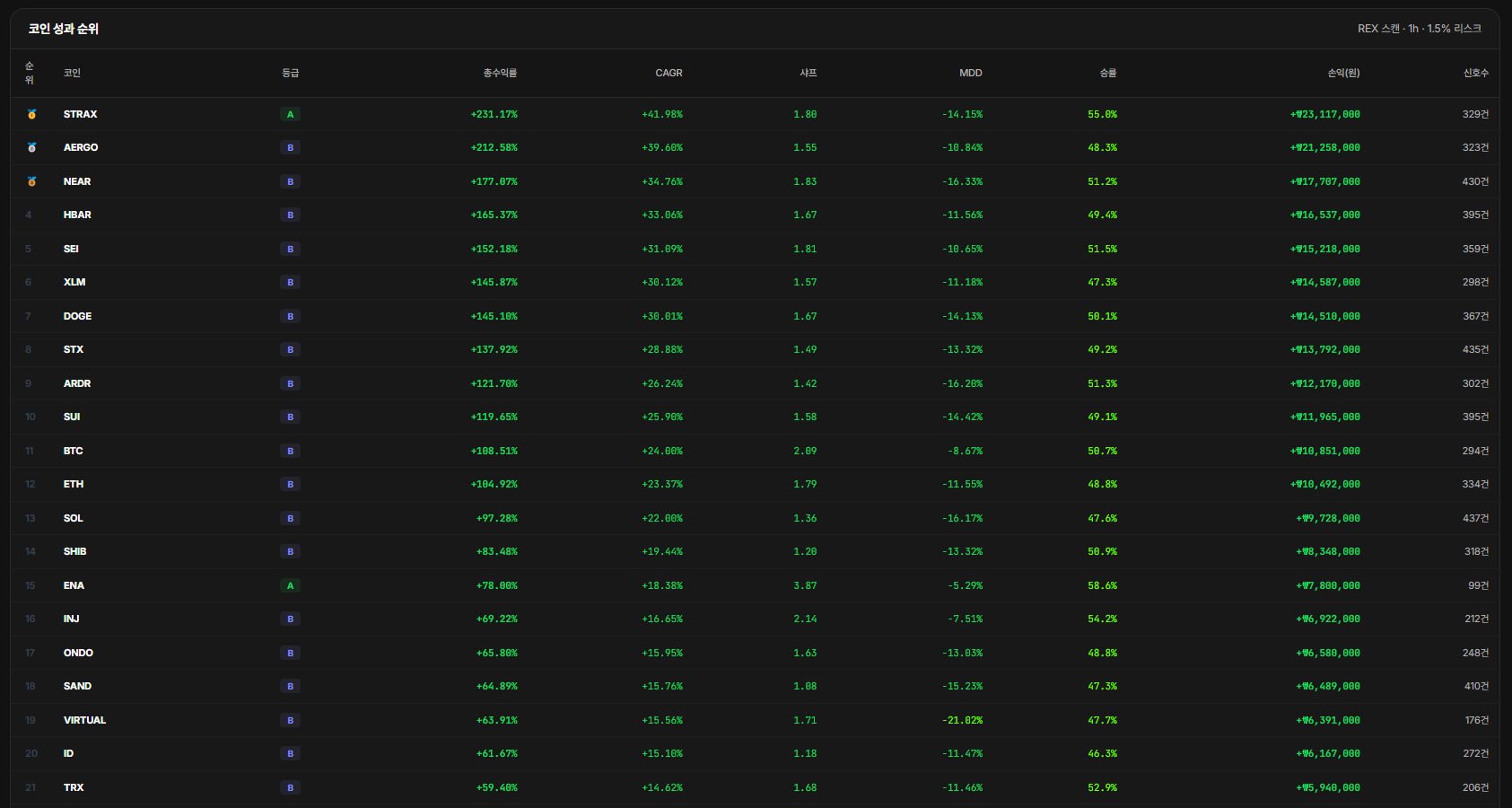Click the 'CAGR' column header
Screen dimensions: 1512x808
[x=669, y=73]
